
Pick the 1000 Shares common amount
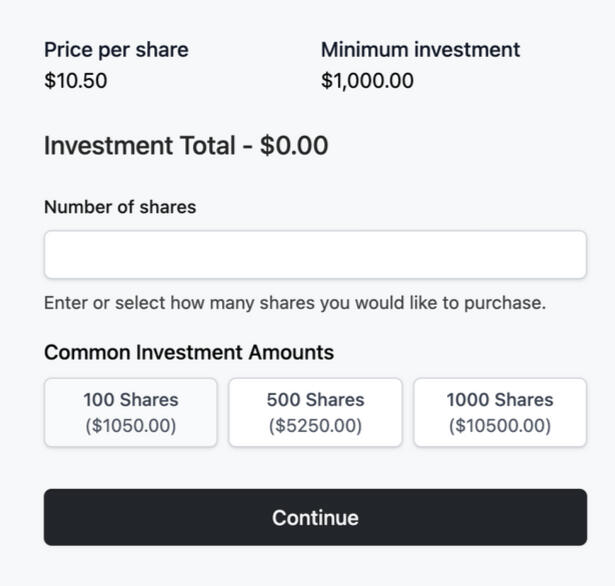tap(500, 413)
